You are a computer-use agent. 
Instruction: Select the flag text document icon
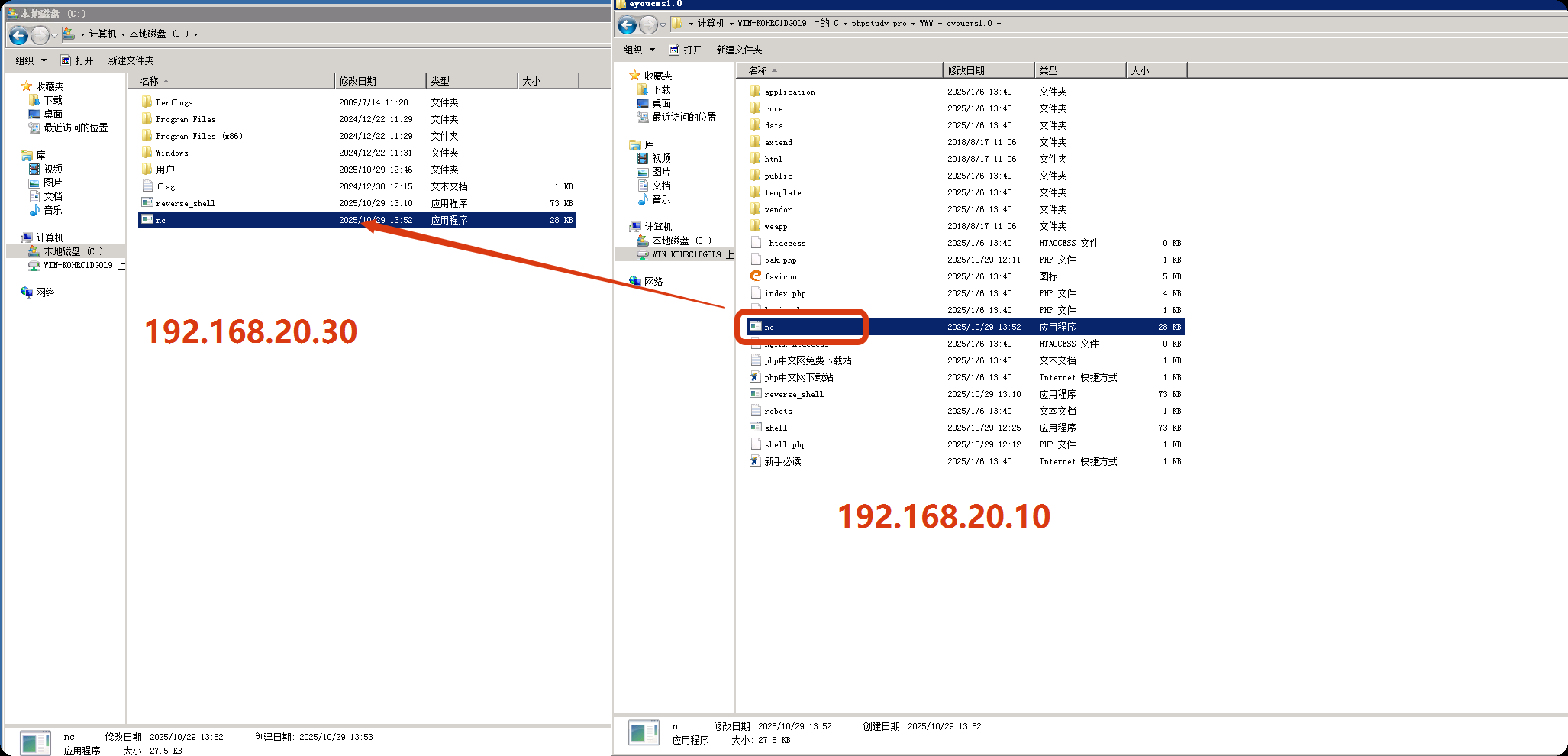147,186
